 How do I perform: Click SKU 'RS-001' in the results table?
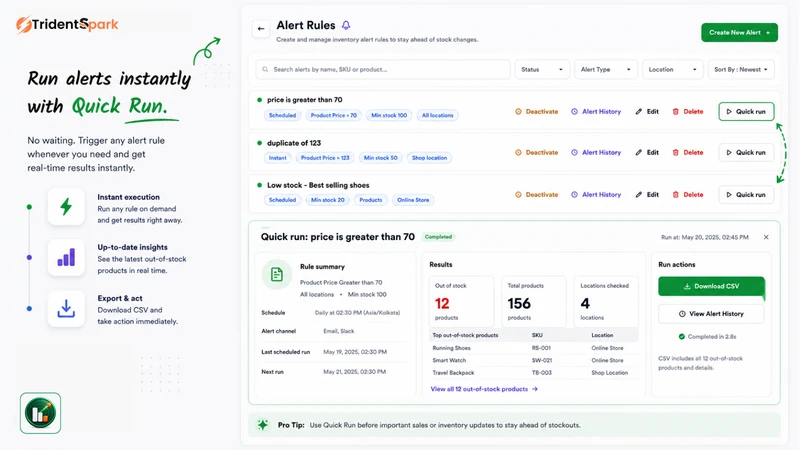pyautogui.click(x=541, y=348)
